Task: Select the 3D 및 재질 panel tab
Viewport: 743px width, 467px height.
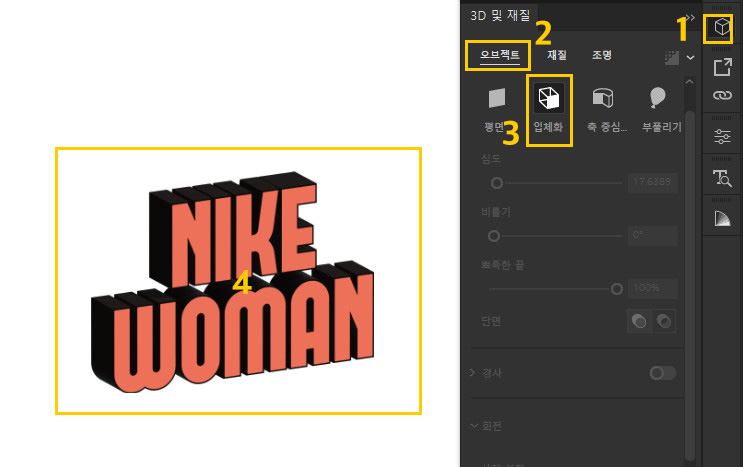Action: click(500, 16)
